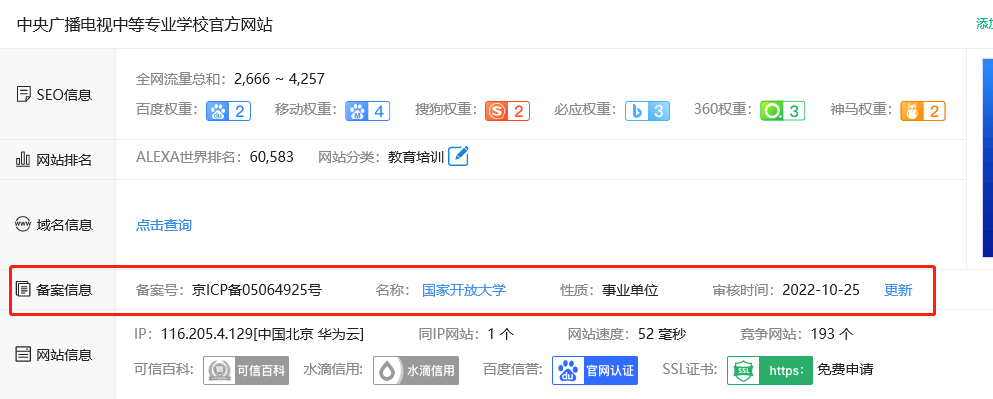Click the site title 中央广播电视中等专业学校官方网站
The height and width of the screenshot is (399, 993).
click(x=145, y=25)
